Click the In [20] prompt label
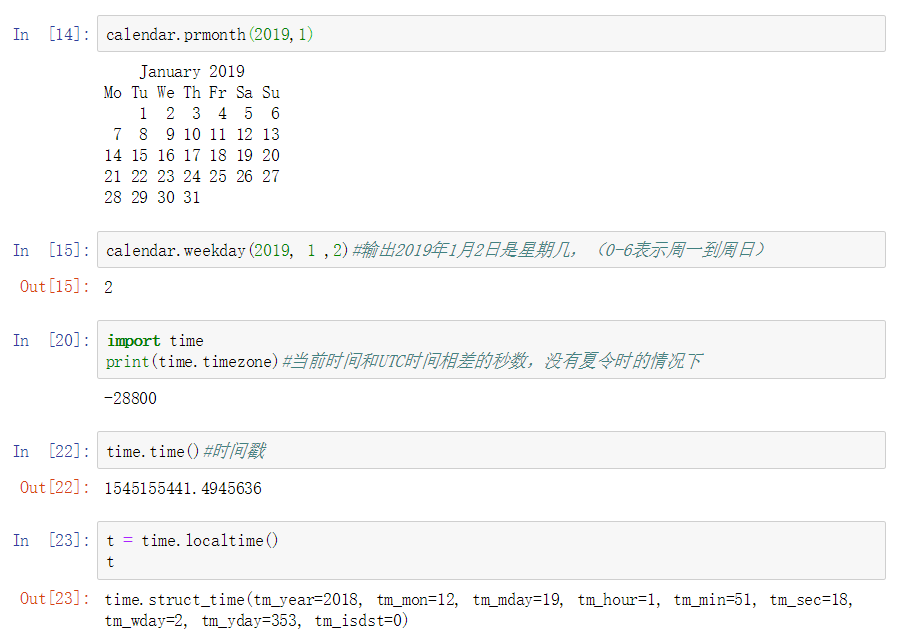Image resolution: width=903 pixels, height=637 pixels. 51,341
